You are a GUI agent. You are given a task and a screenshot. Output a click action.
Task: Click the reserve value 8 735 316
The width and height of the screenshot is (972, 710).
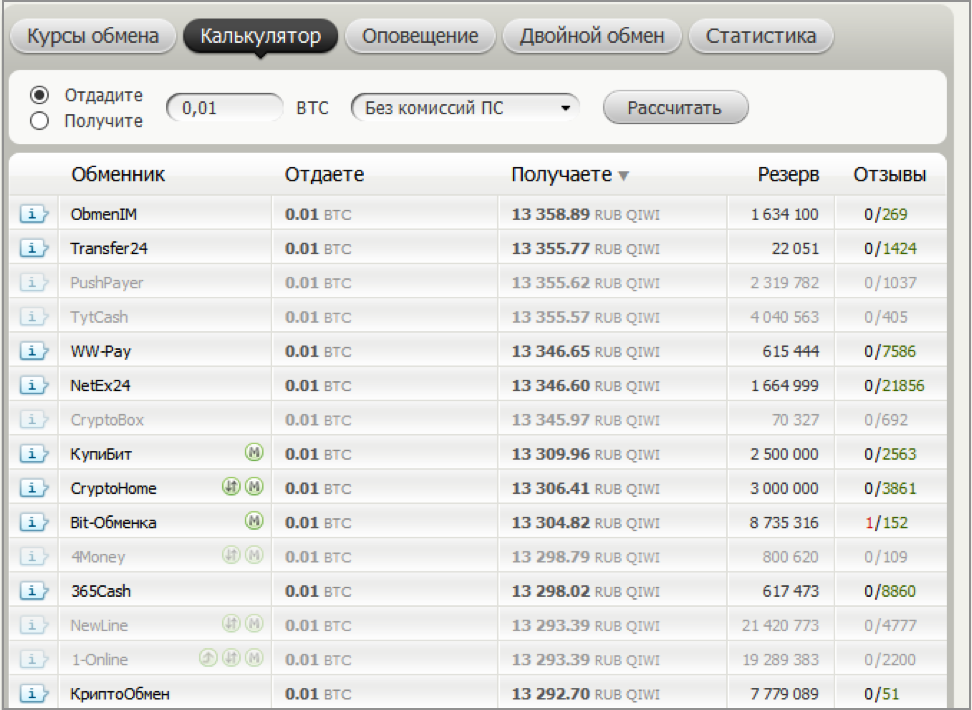784,523
